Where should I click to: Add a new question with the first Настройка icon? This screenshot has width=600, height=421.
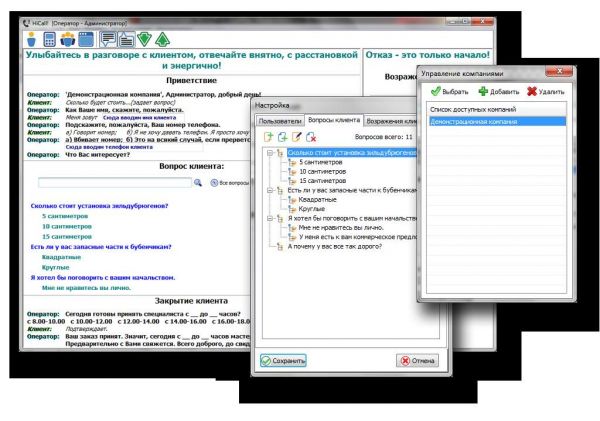[x=268, y=137]
